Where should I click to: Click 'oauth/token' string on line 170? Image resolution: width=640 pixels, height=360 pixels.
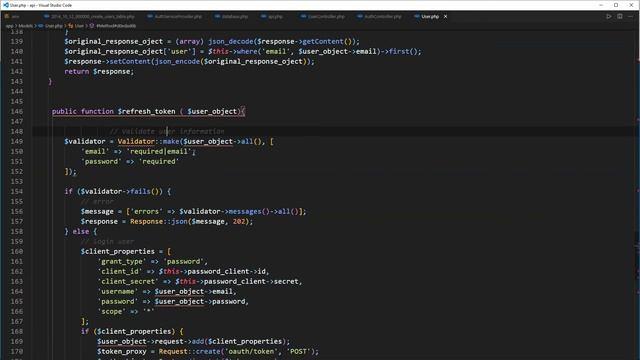pos(251,351)
